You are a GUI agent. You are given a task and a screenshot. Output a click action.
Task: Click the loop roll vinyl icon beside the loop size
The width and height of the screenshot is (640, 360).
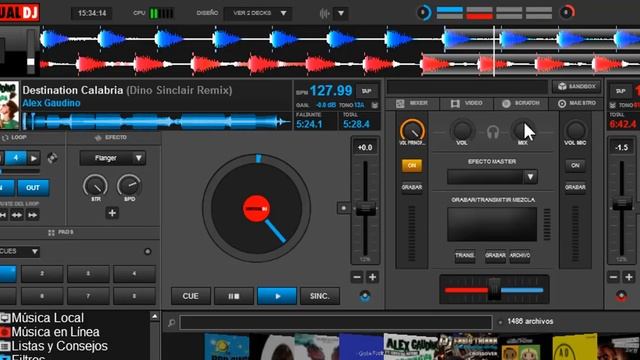53,158
